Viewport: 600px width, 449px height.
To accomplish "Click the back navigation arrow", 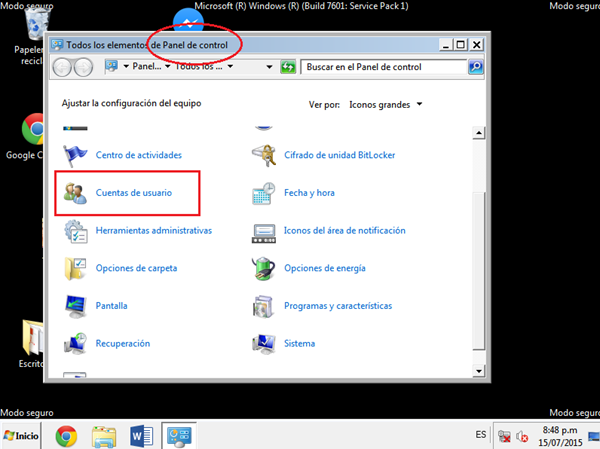I will point(62,68).
